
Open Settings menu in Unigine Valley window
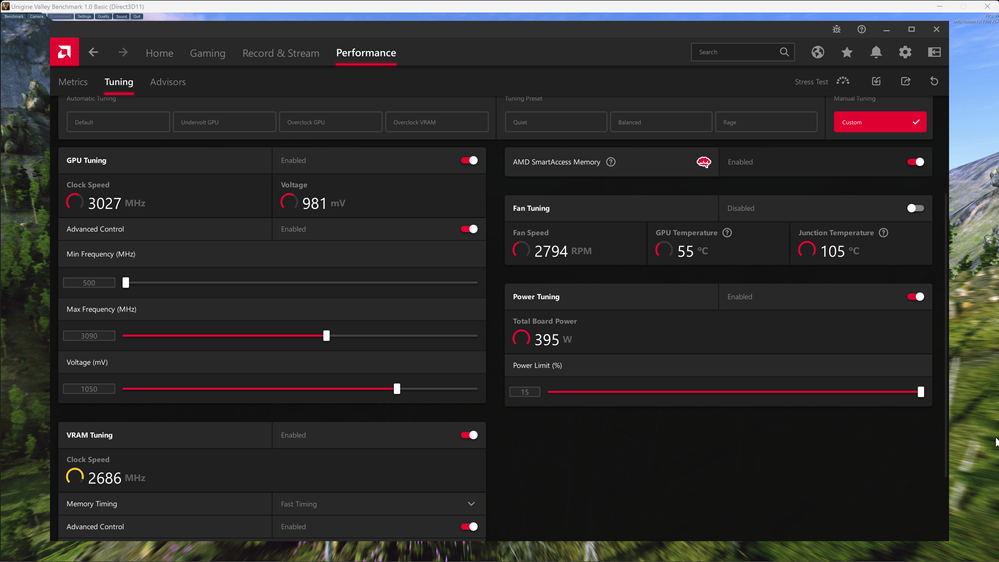tap(84, 16)
